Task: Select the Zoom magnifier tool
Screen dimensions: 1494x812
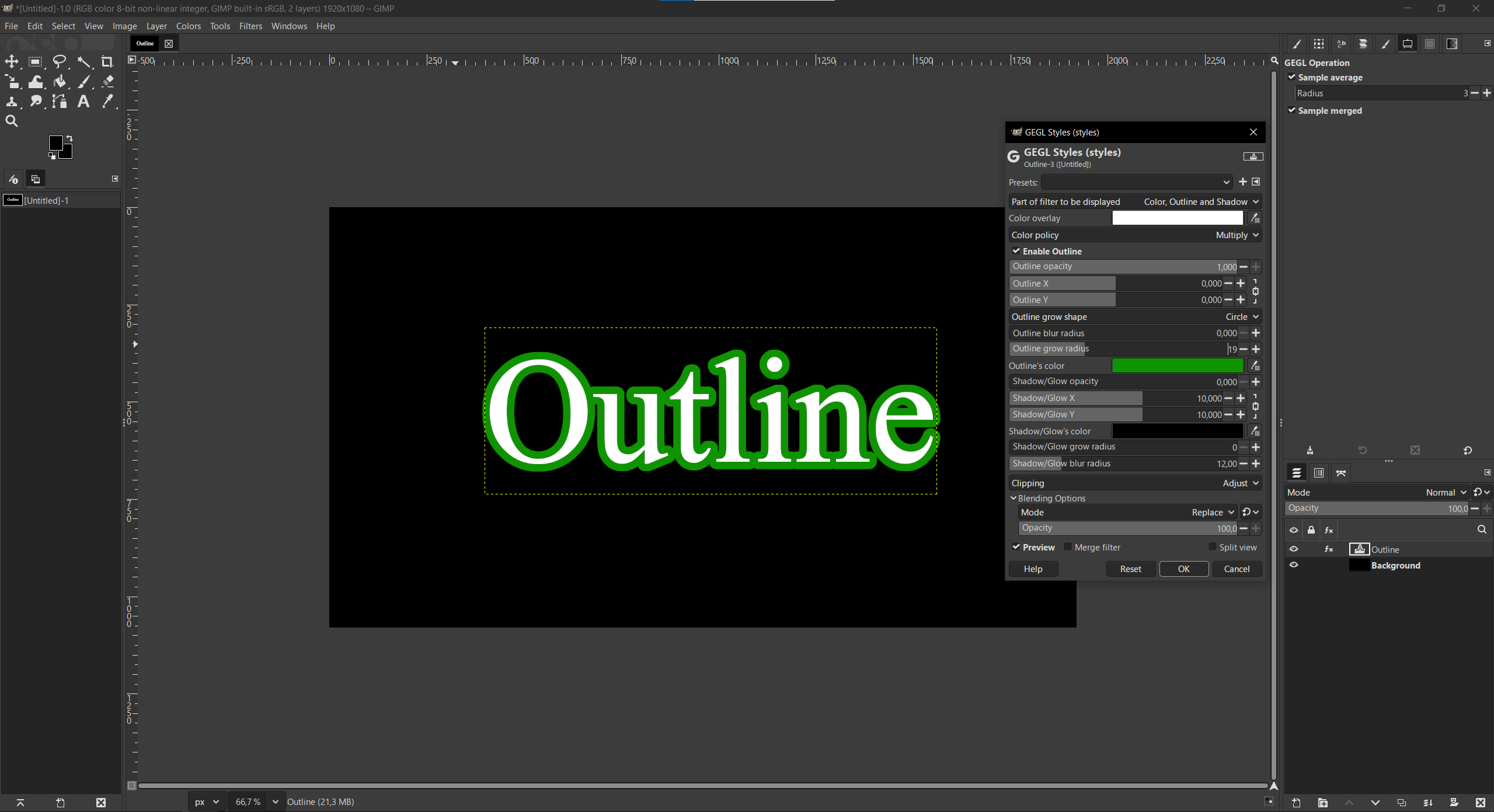Action: pos(12,121)
